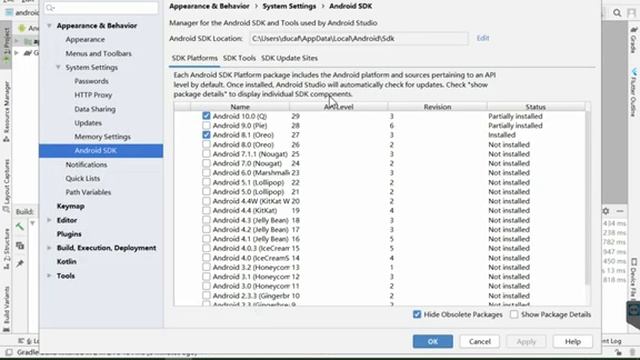Open the Layout Captures side tab
The image size is (640, 360).
coord(6,186)
